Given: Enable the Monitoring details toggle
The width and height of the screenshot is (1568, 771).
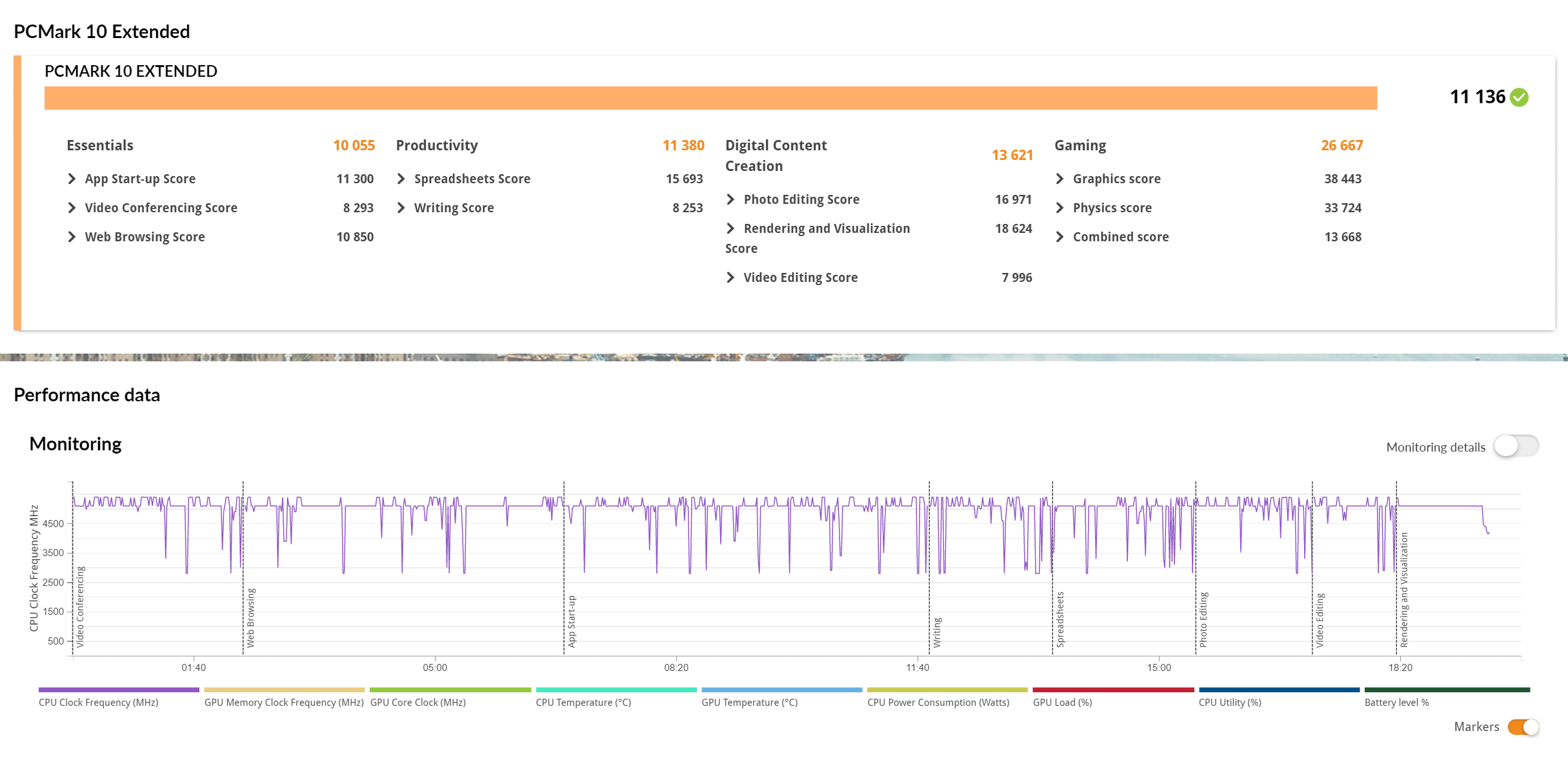Looking at the screenshot, I should click(x=1516, y=446).
